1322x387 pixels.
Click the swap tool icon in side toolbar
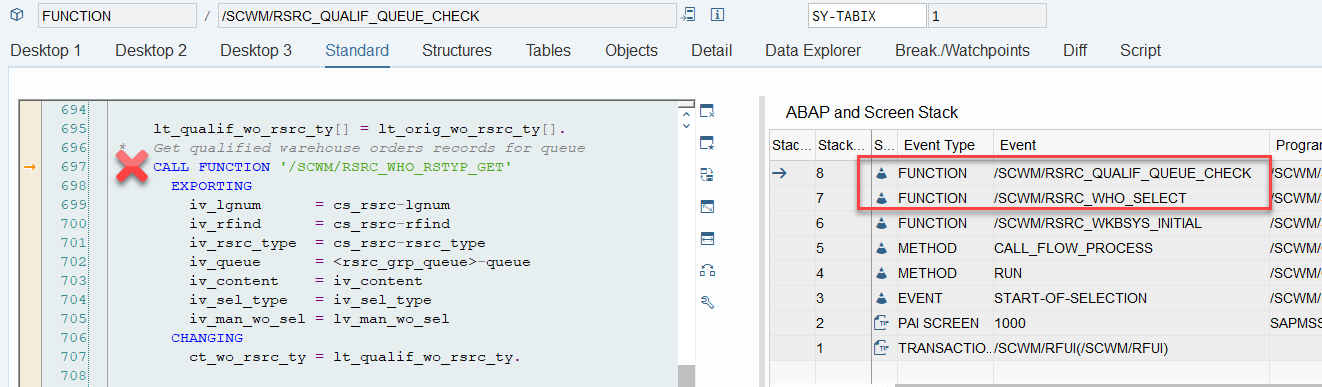point(707,175)
